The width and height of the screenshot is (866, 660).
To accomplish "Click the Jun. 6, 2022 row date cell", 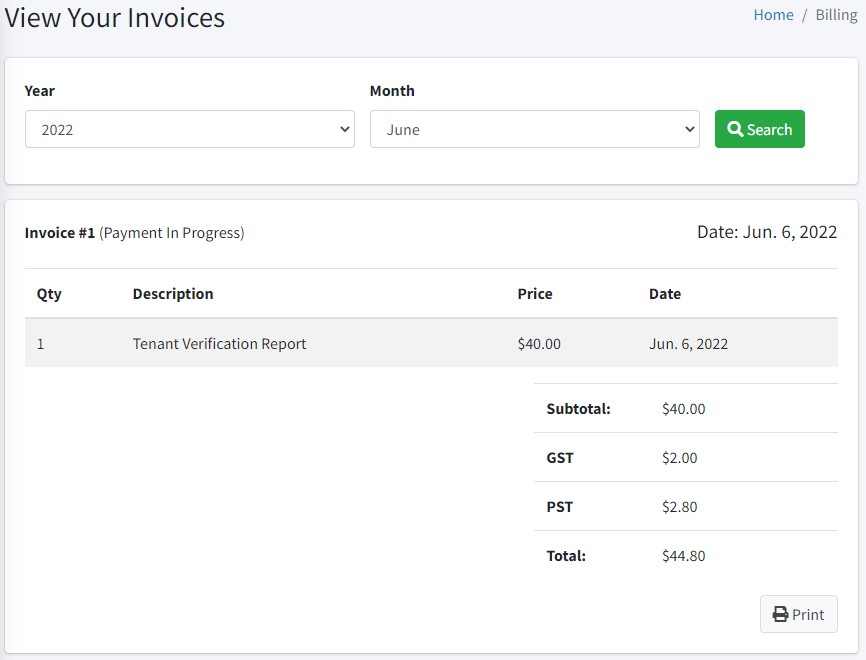I will 688,344.
